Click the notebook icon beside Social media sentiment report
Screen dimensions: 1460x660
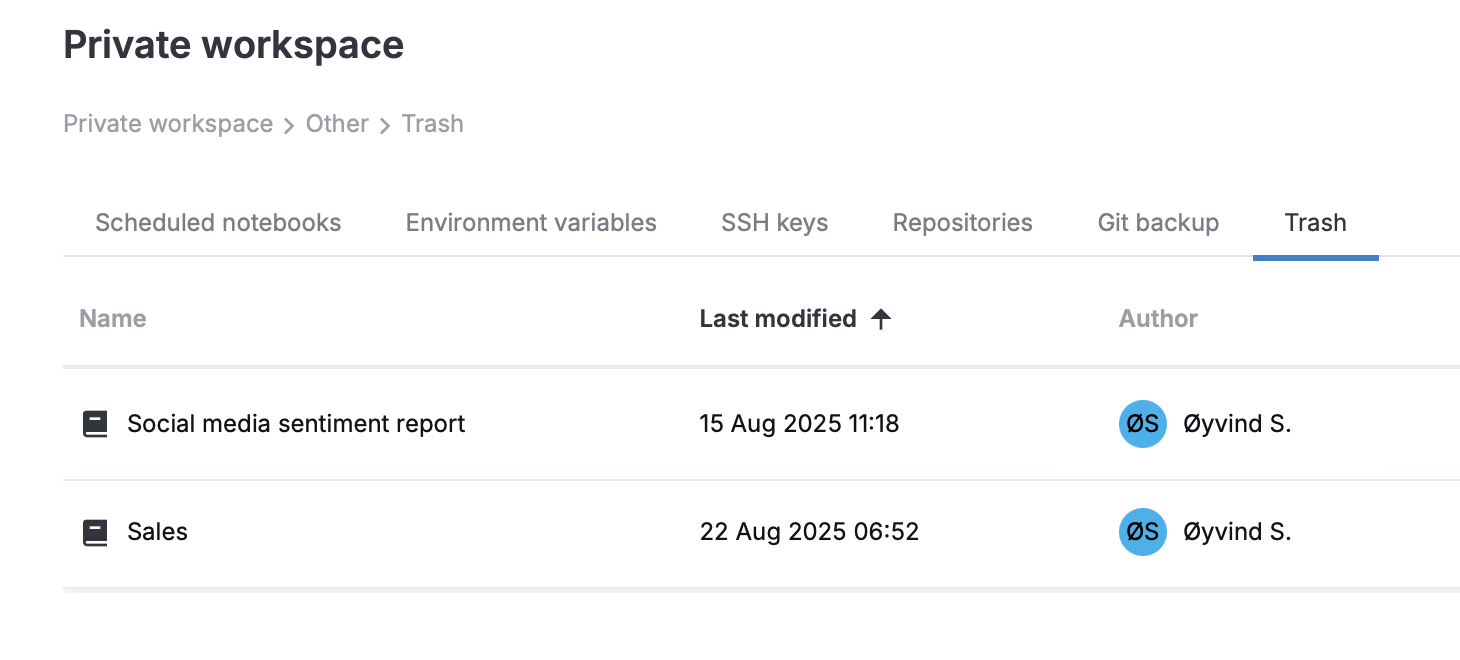point(95,424)
